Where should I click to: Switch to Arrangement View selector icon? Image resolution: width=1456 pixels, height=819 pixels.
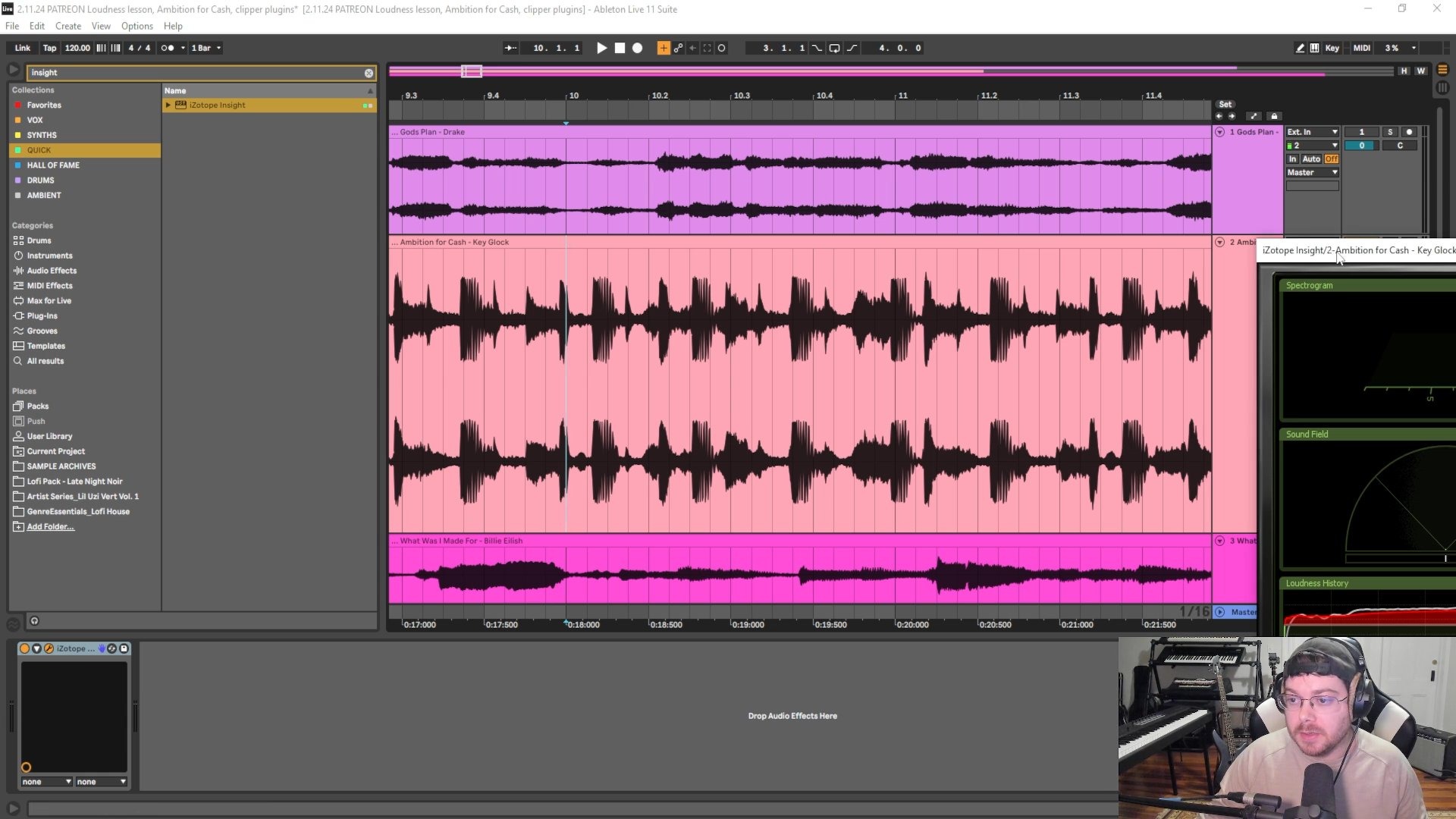pyautogui.click(x=1442, y=70)
